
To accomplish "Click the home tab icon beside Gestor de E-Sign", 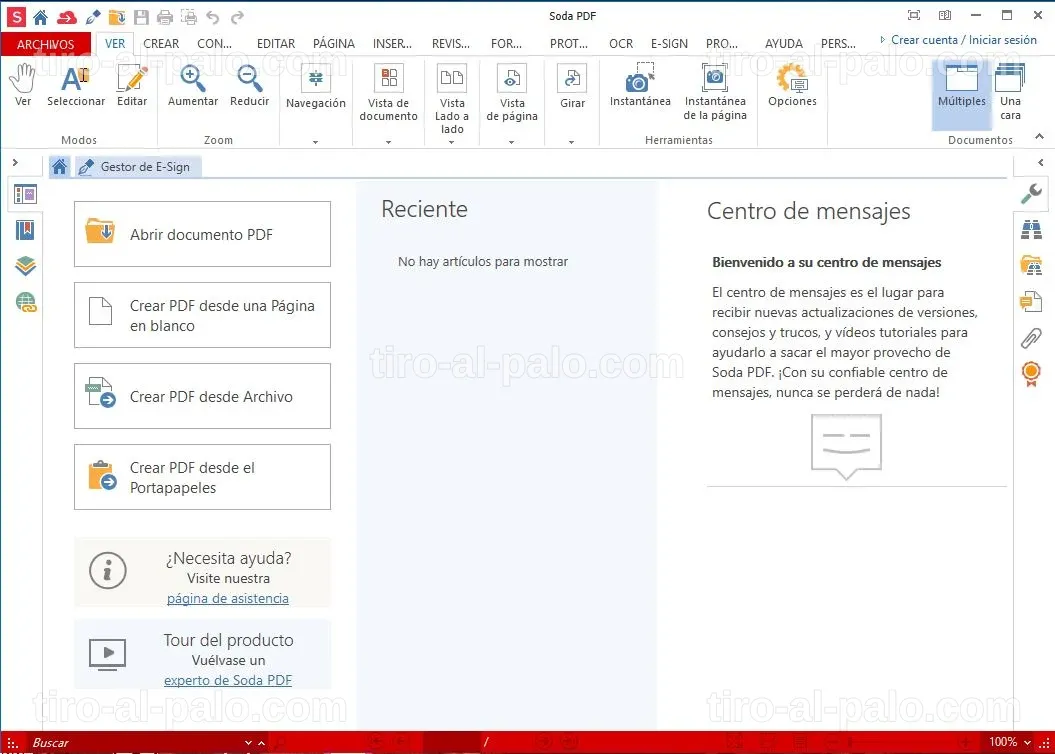I will tap(60, 167).
